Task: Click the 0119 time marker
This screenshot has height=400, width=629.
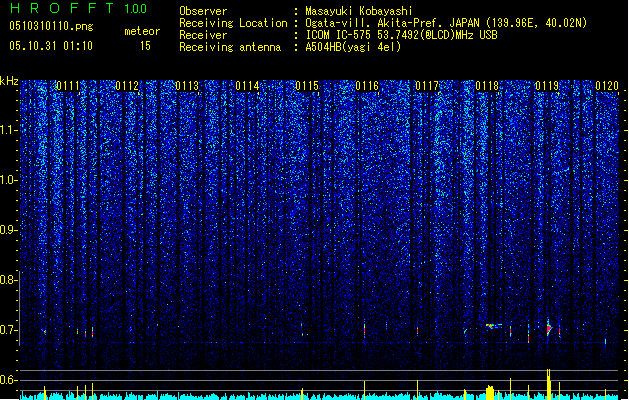Action: [547, 86]
